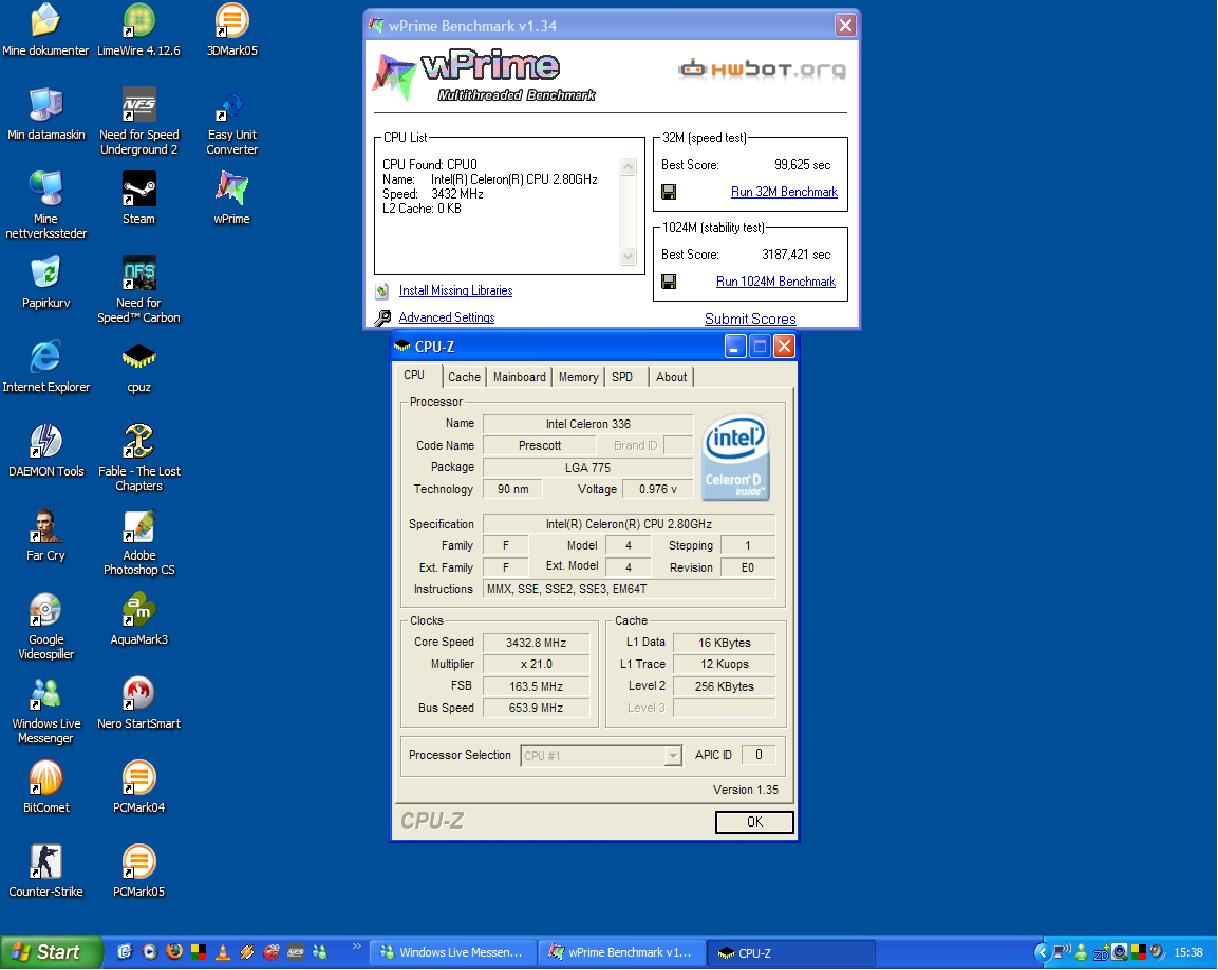The height and width of the screenshot is (970, 1218).
Task: Switch to About tab in CPU-Z
Action: point(671,377)
